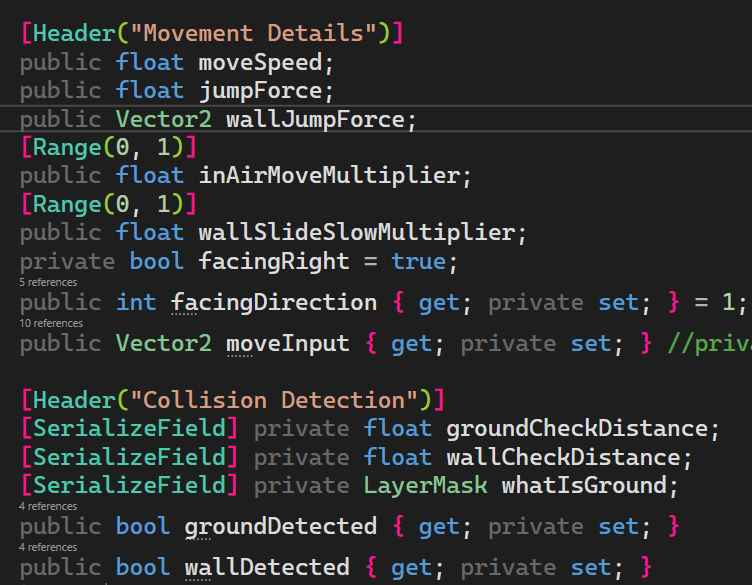Screen dimensions: 752x585
Task: Click the 'int' keyword of facingDirection
Action: (136, 303)
